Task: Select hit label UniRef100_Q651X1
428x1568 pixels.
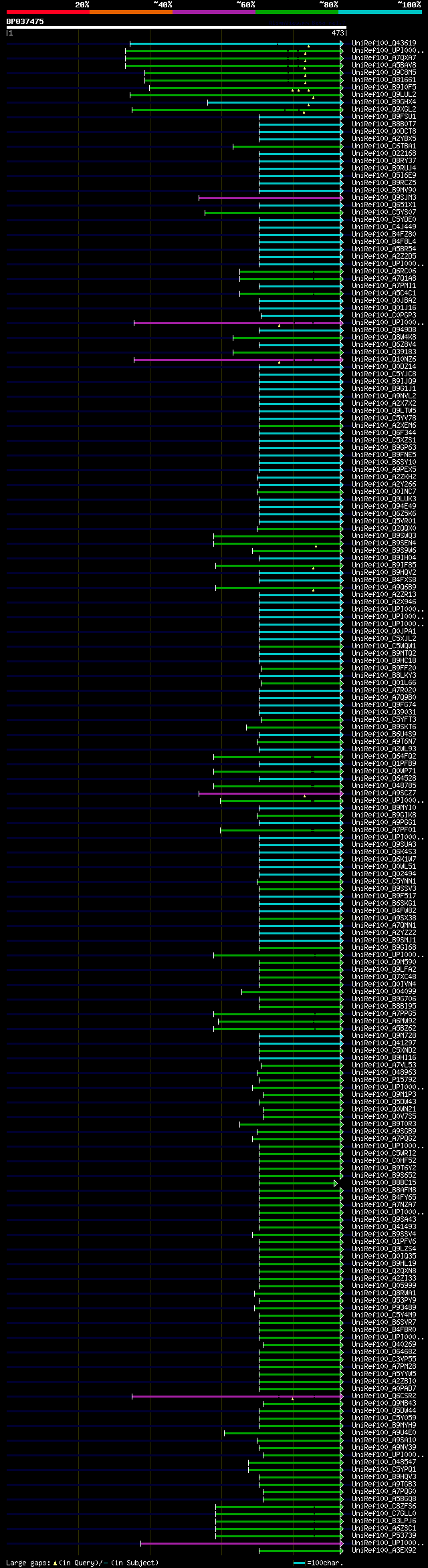Action: pos(384,205)
